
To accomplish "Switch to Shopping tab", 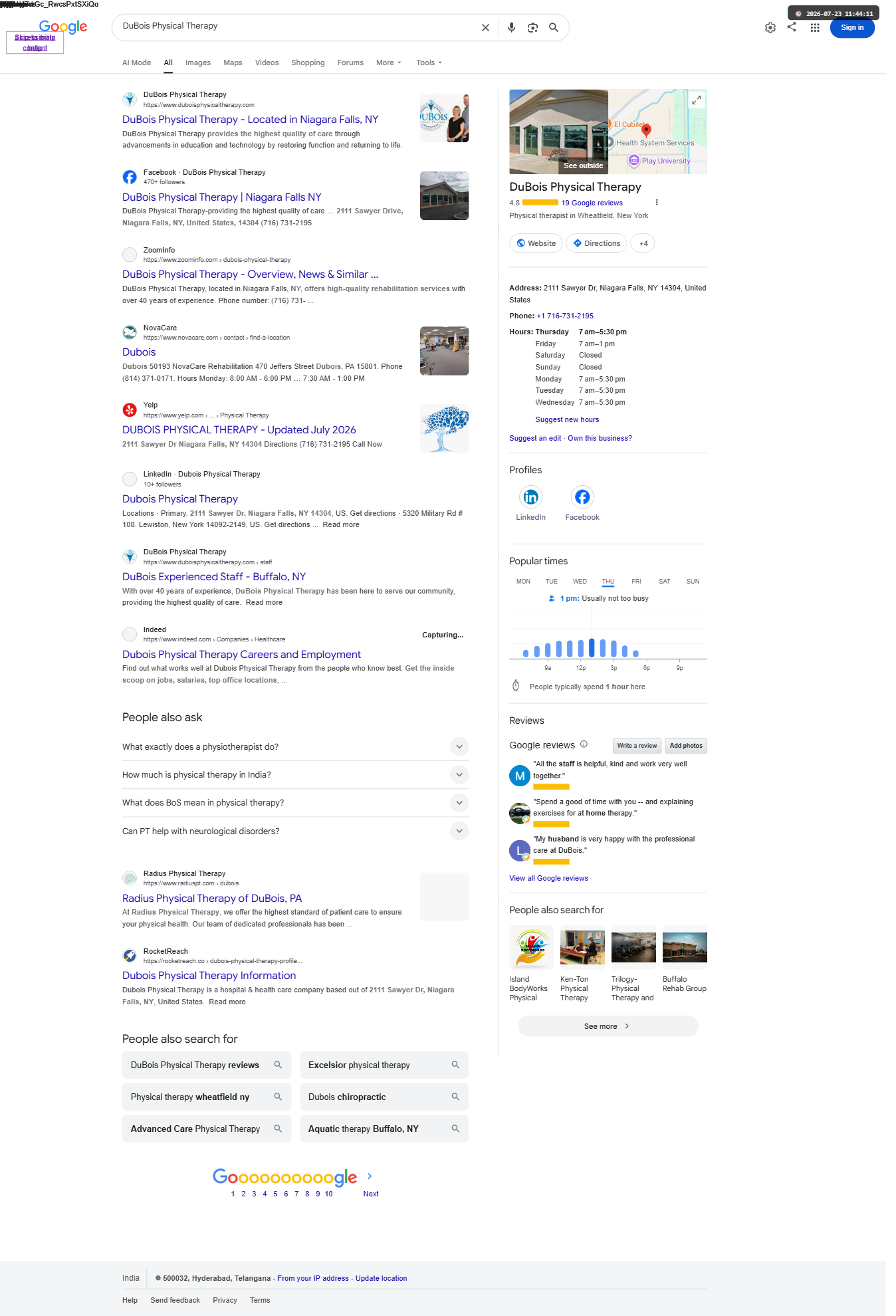I will tap(308, 62).
